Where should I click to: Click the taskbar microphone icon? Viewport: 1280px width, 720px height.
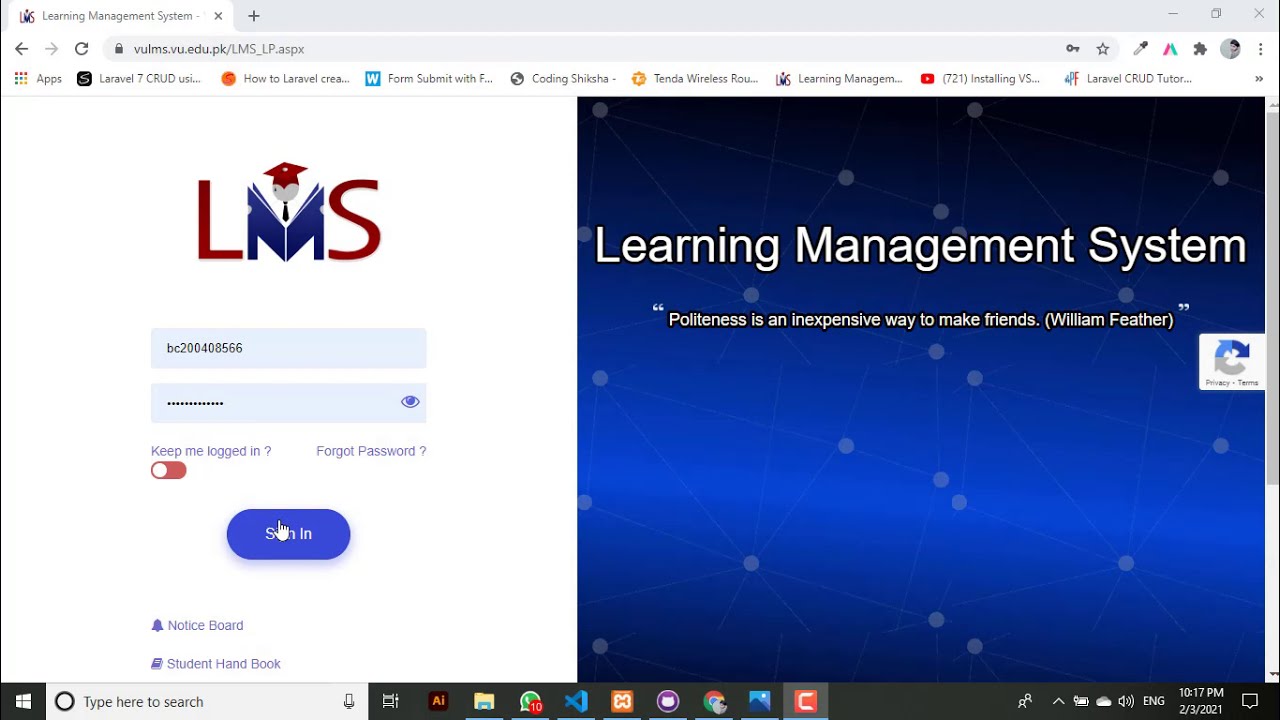click(349, 702)
